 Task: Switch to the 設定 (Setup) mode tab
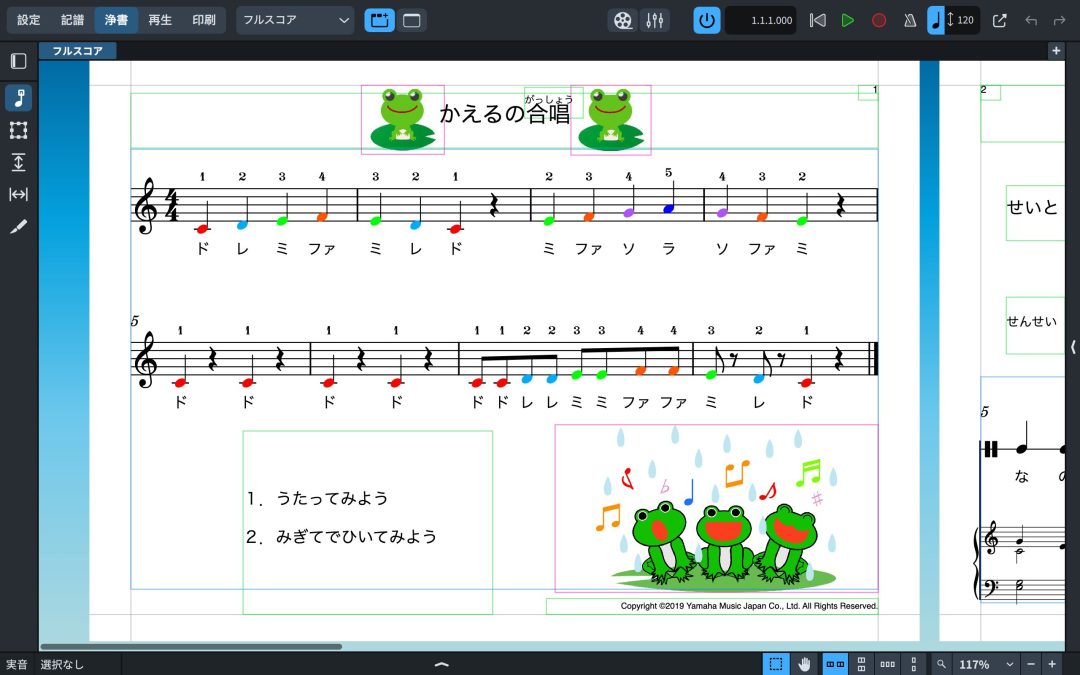(29, 20)
